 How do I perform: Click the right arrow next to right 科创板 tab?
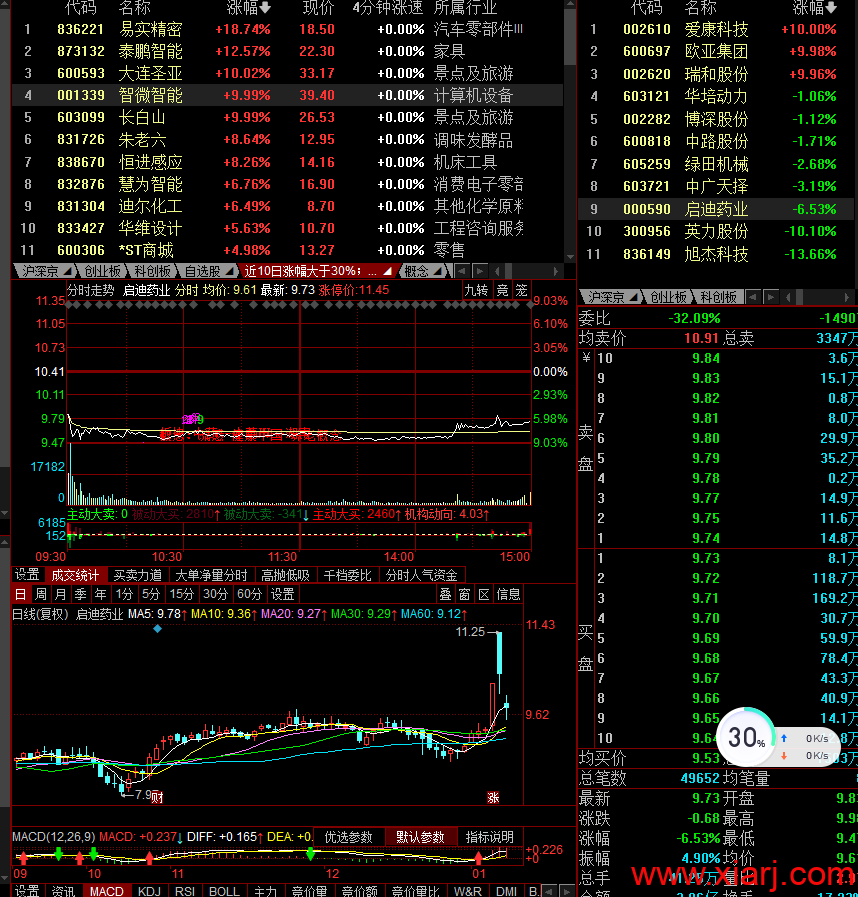(x=771, y=297)
